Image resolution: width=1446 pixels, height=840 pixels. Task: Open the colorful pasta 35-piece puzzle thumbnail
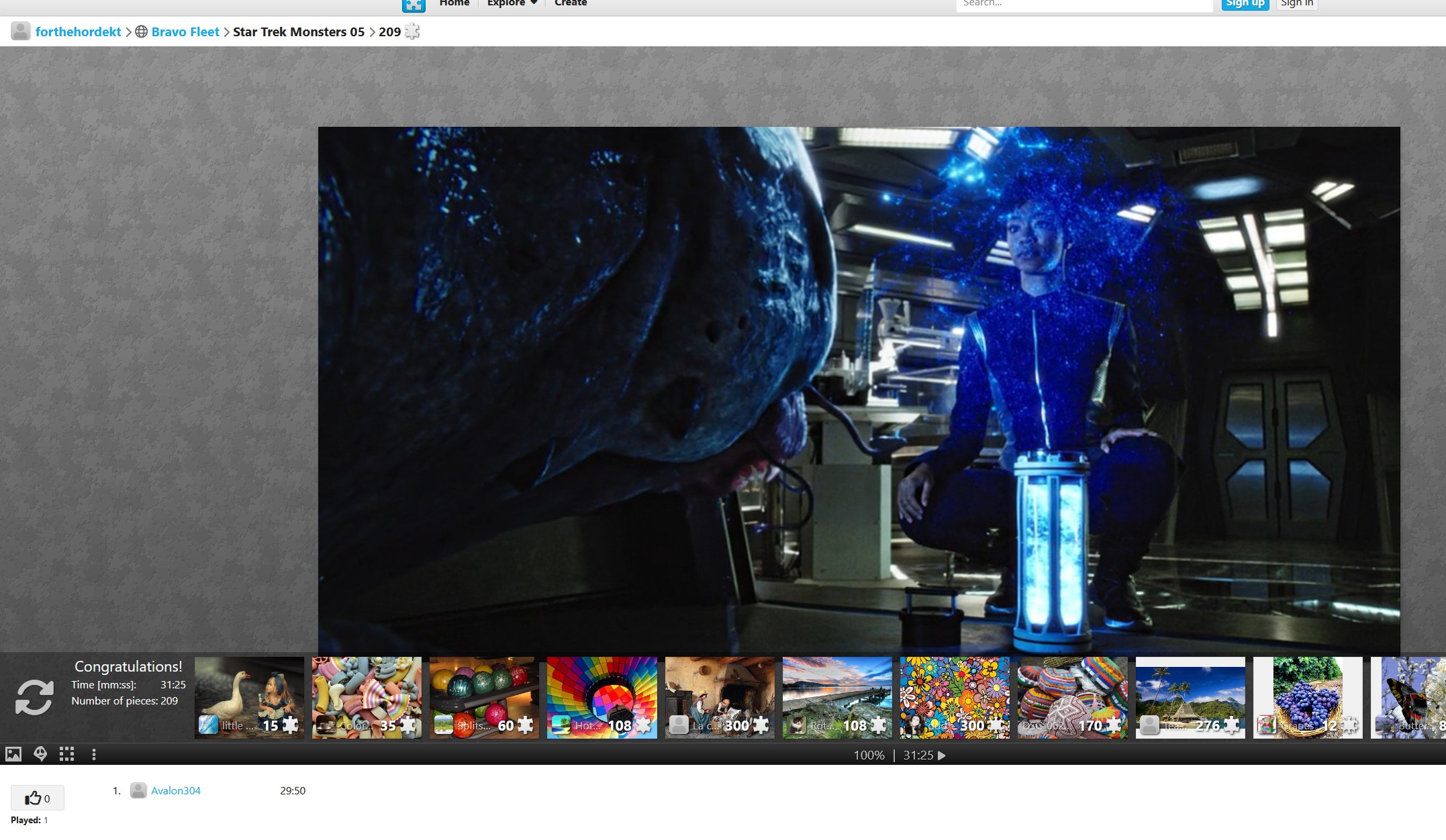[x=367, y=698]
